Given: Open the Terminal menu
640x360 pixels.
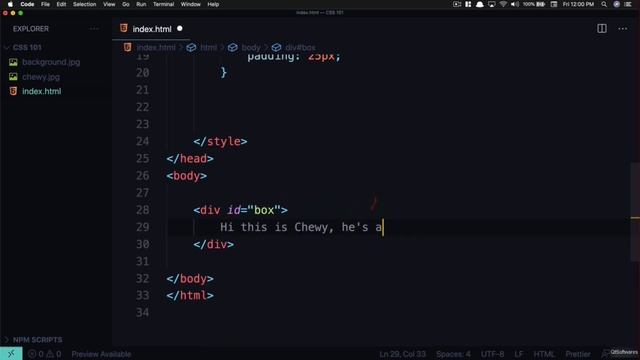Looking at the screenshot, I should pos(164,4).
